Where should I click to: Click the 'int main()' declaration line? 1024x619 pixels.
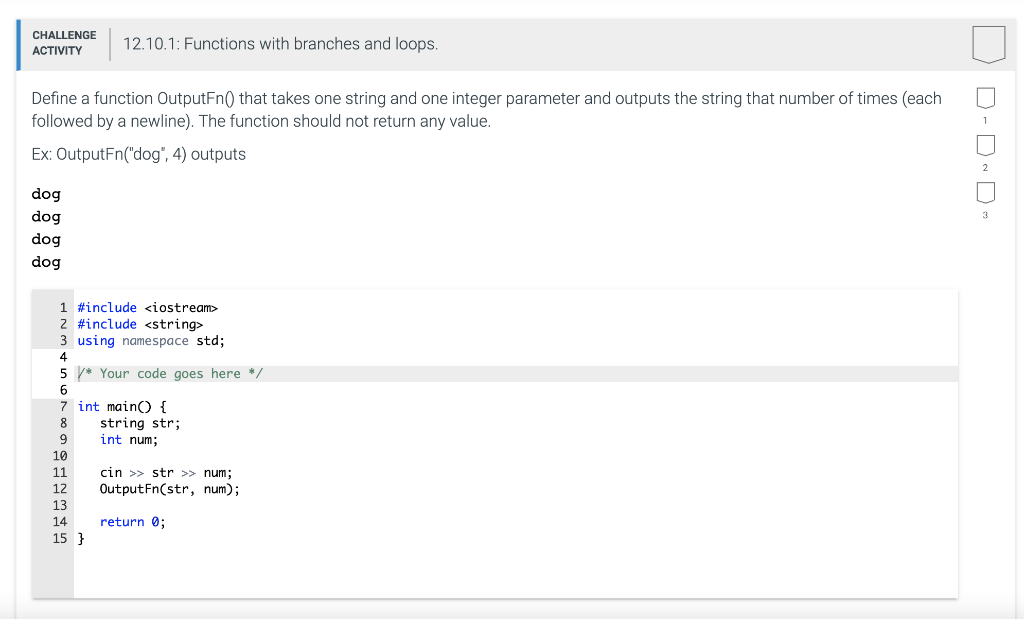pyautogui.click(x=120, y=406)
